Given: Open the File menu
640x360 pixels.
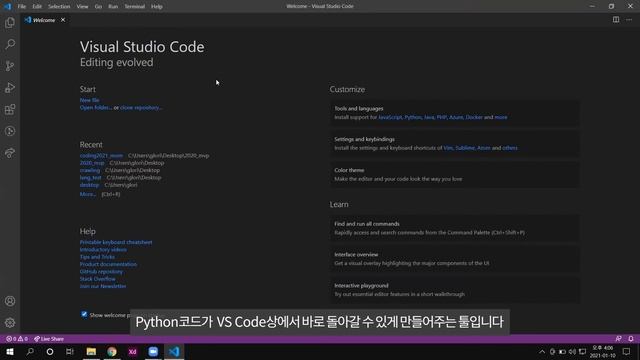Looking at the screenshot, I should pos(22,7).
